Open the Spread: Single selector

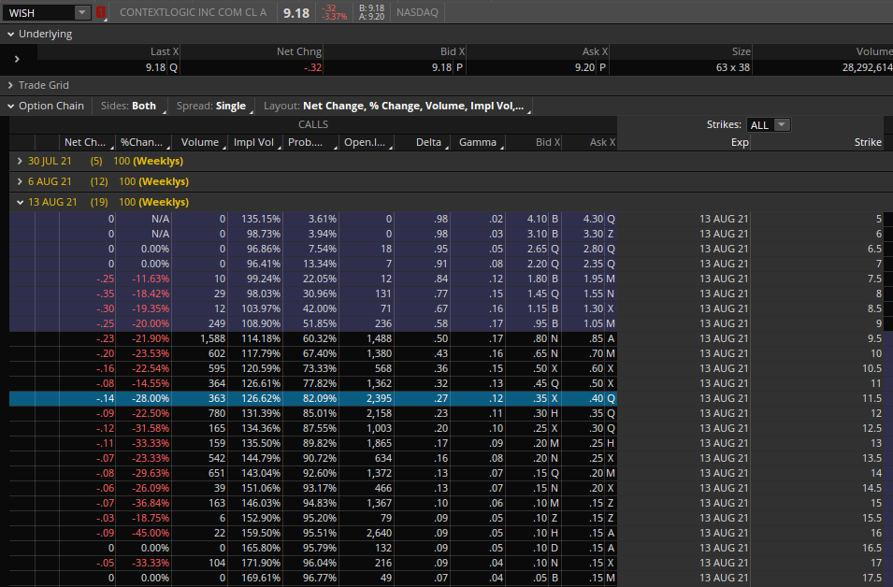click(211, 106)
